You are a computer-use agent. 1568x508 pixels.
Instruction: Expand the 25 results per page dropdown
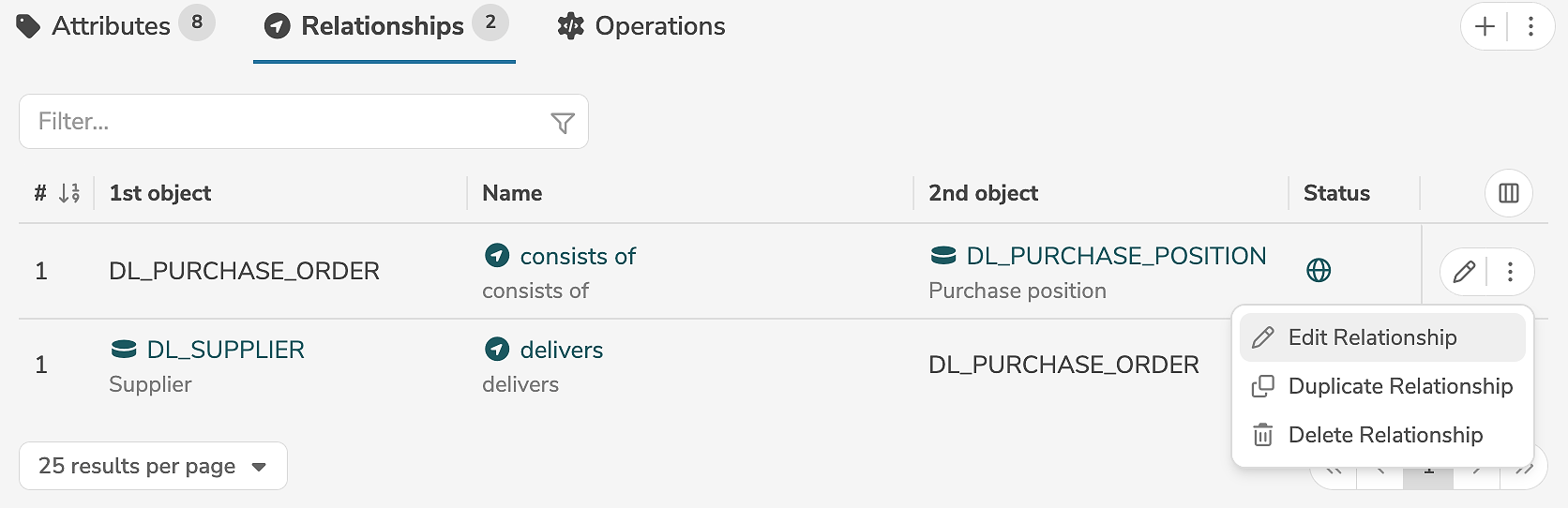(153, 466)
